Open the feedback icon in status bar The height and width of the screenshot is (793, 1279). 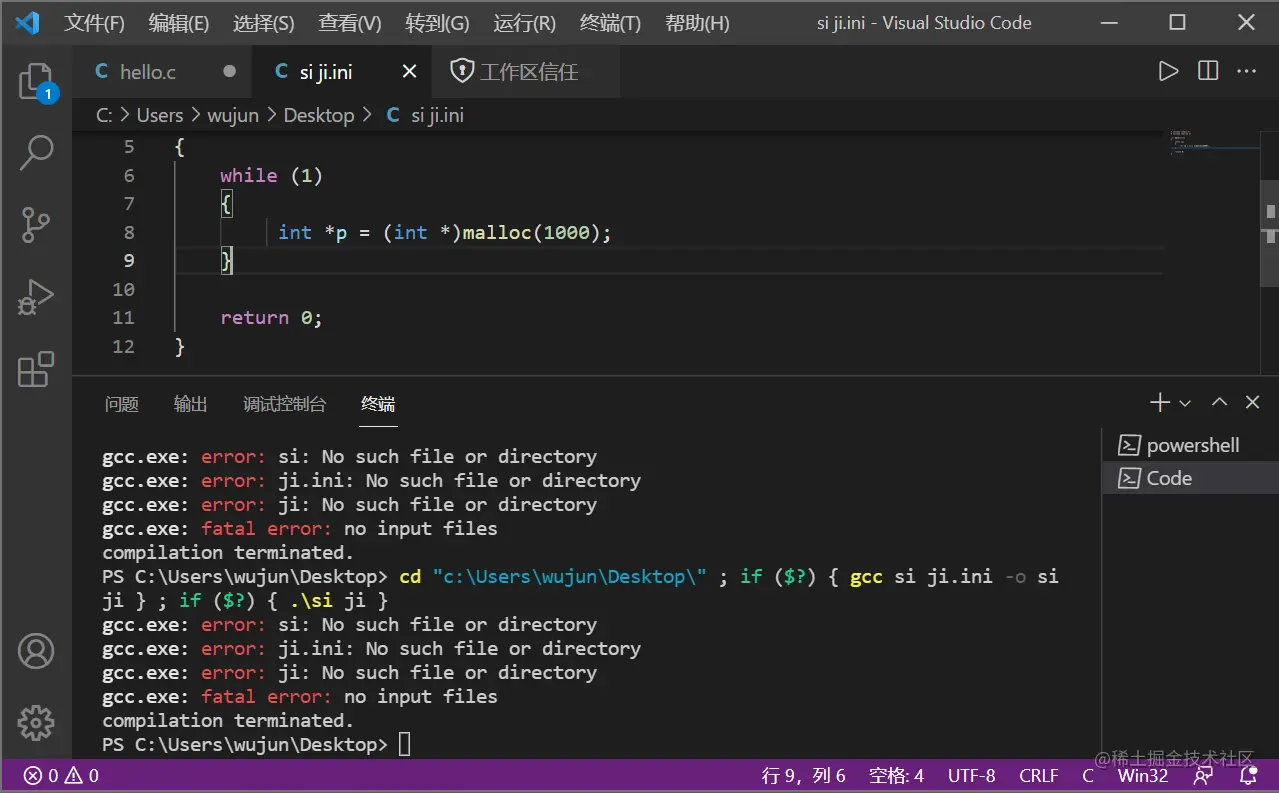coord(1204,776)
